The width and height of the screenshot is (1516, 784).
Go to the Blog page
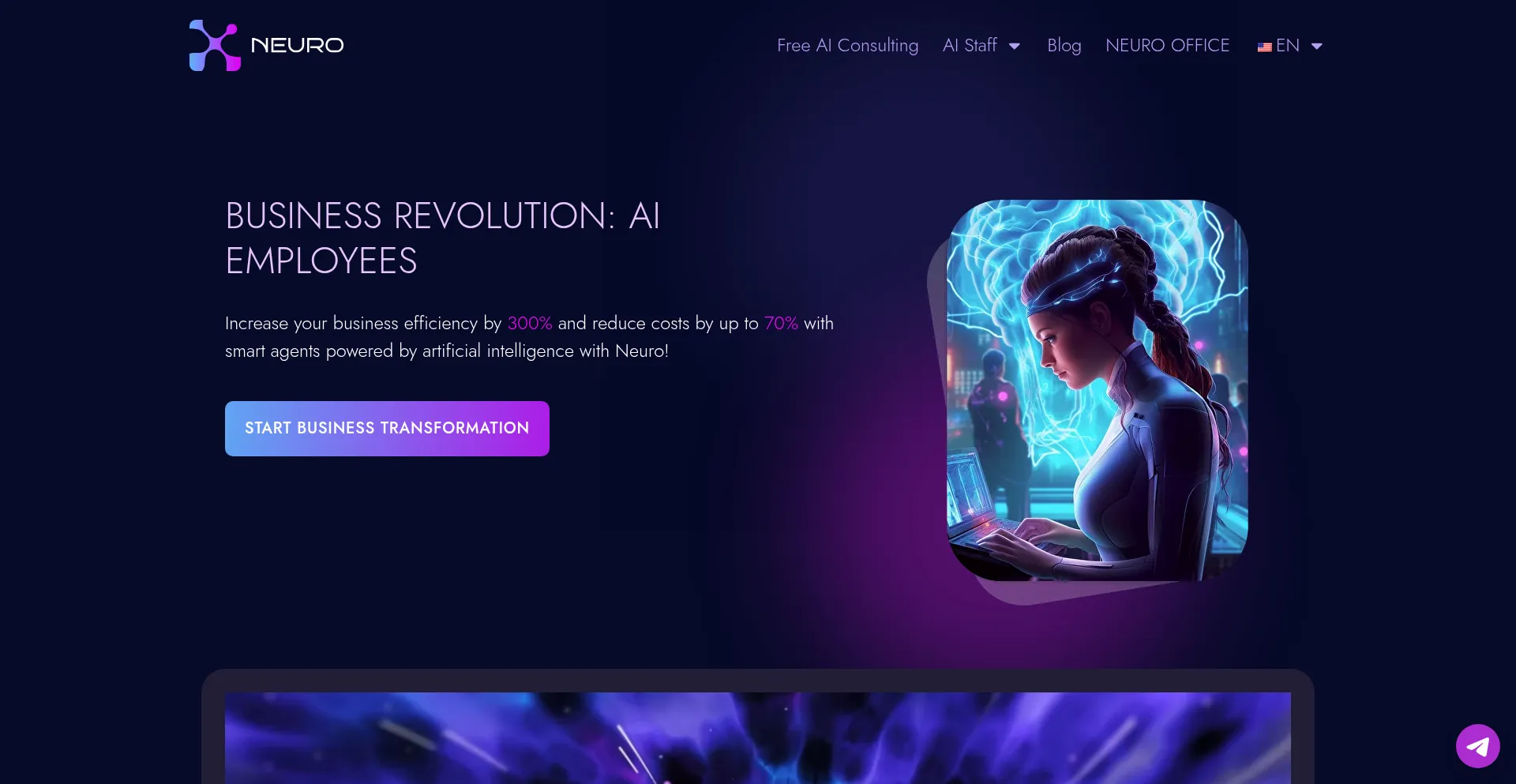pyautogui.click(x=1064, y=46)
